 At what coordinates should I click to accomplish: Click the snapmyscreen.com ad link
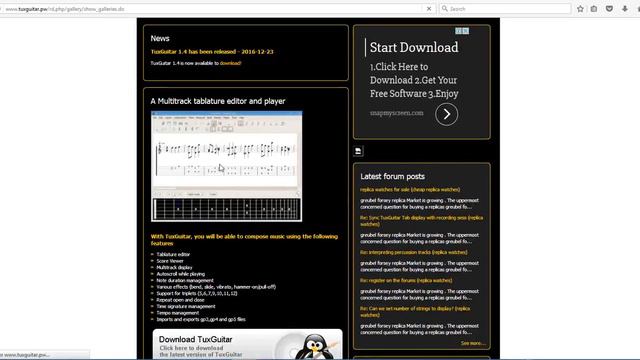click(x=397, y=113)
